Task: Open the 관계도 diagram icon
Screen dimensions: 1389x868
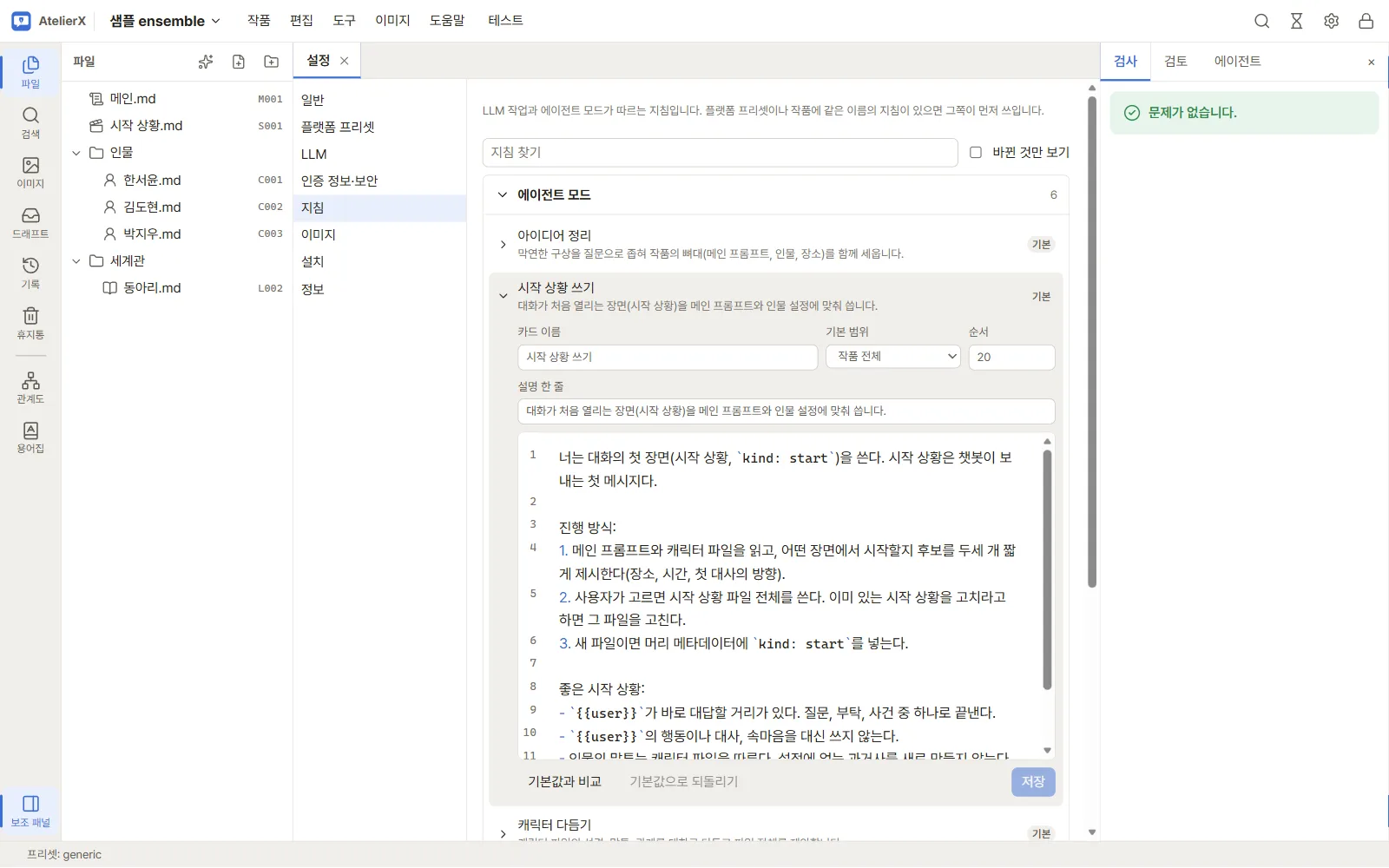Action: pos(30,387)
